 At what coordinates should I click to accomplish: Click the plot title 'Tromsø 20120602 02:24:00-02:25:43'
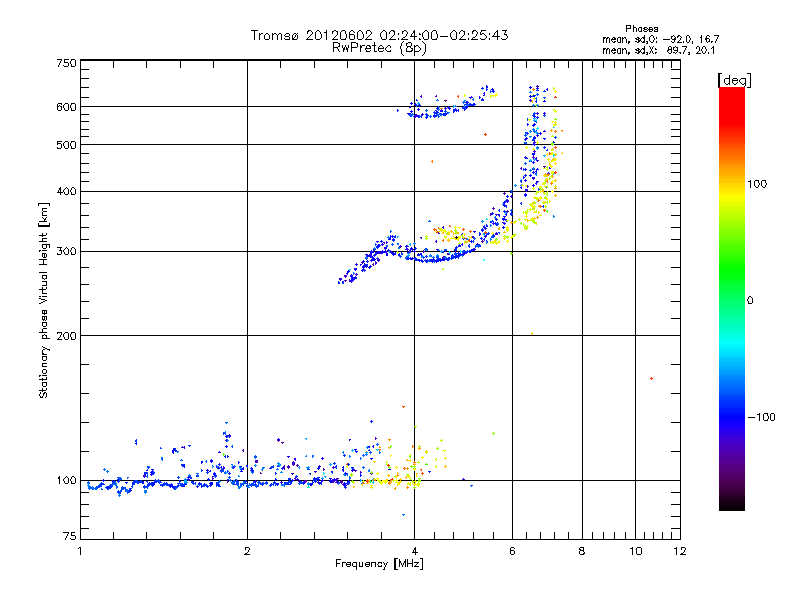pyautogui.click(x=379, y=35)
